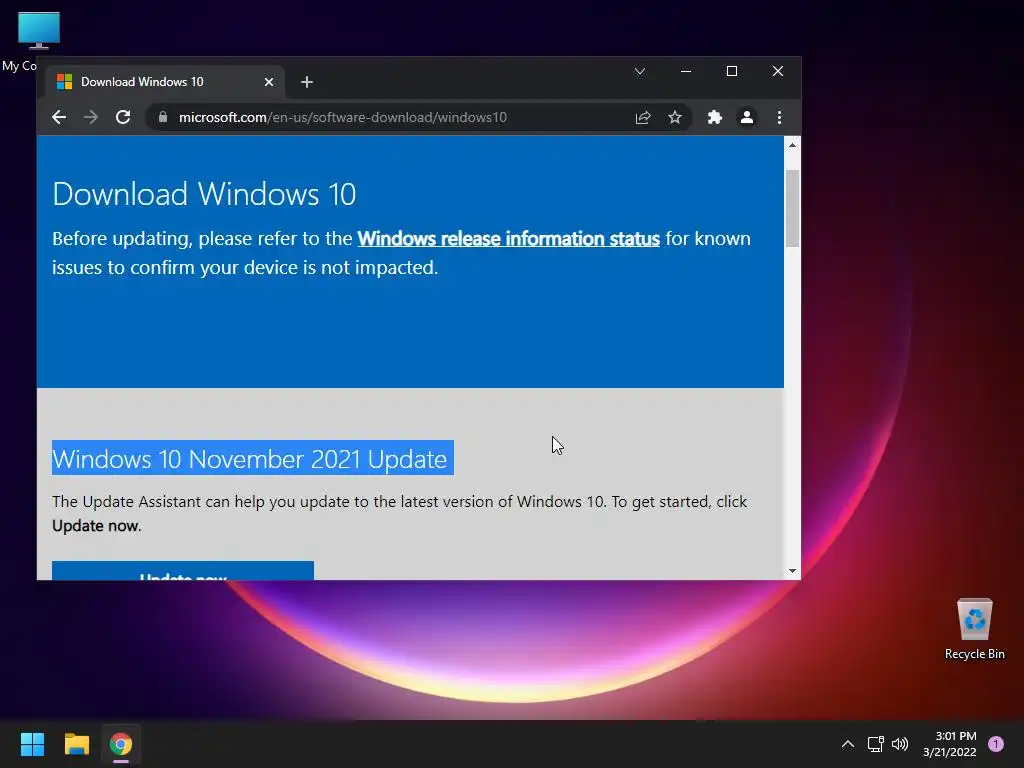Click the scrollbar up arrow
Image resolution: width=1024 pixels, height=768 pixels.
(x=792, y=145)
